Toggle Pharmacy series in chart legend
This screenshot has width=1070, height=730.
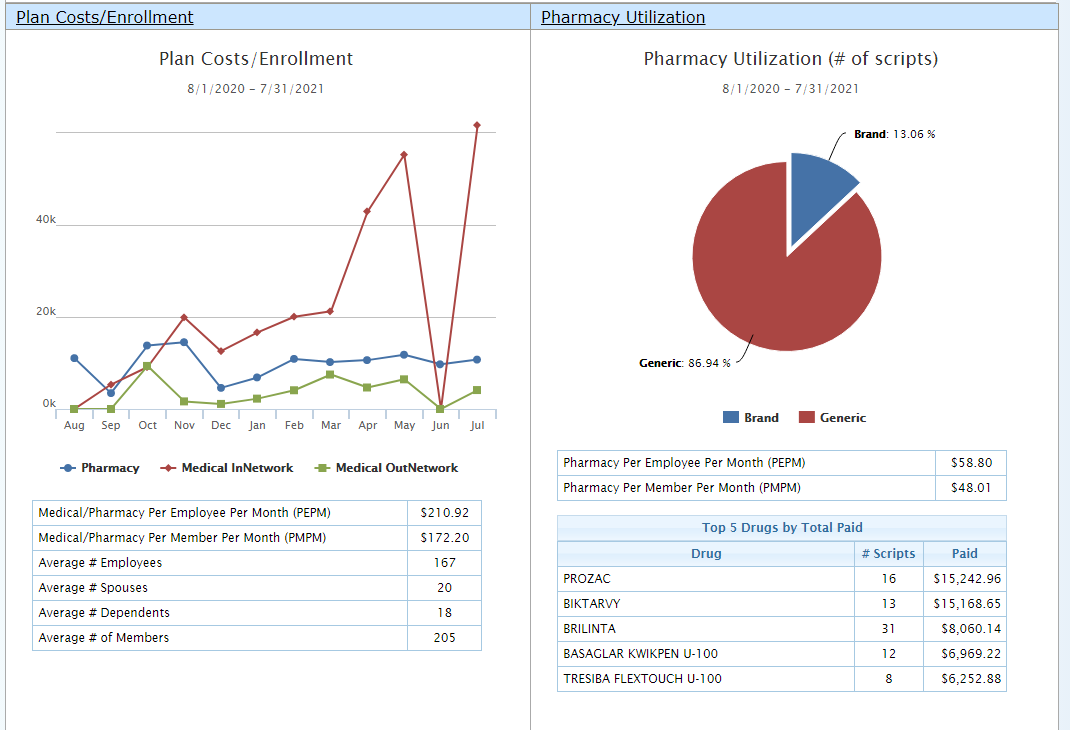point(100,468)
